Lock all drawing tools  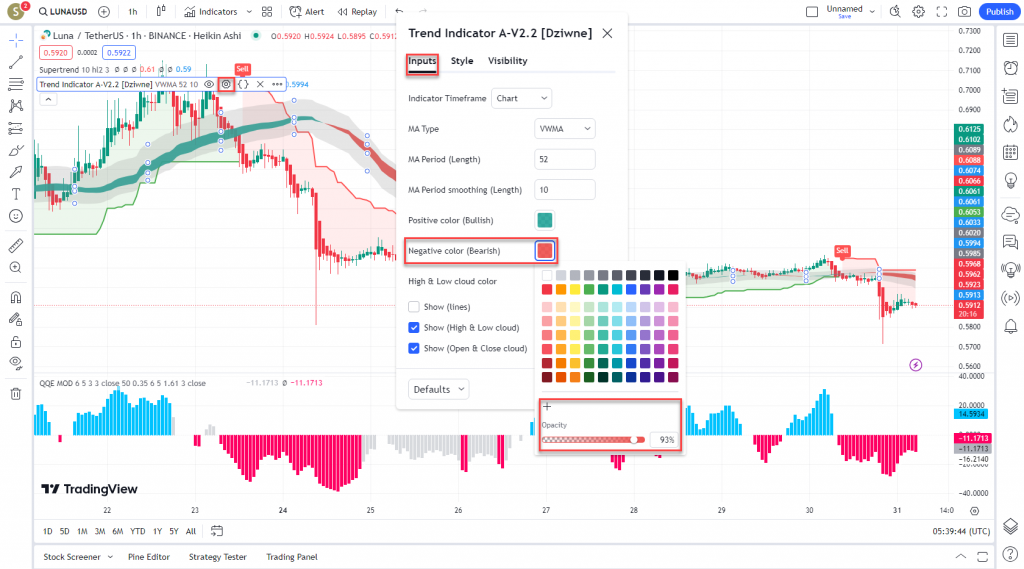coord(16,342)
